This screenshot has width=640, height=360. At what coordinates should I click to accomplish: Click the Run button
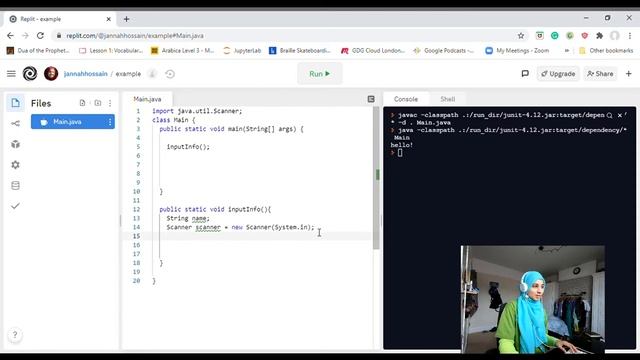(320, 74)
